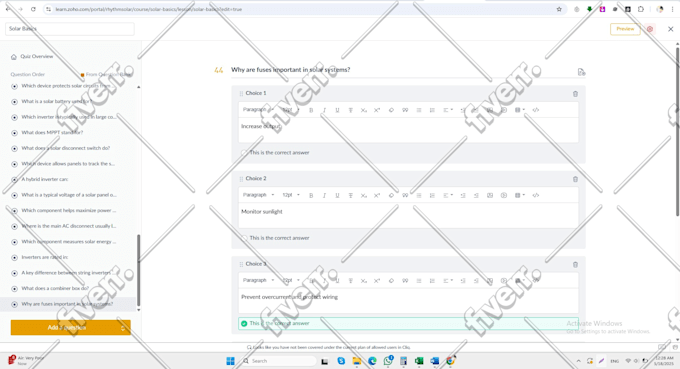The width and height of the screenshot is (680, 369).
Task: Insert numbered list in Choice 2 toolbar
Action: [432, 196]
